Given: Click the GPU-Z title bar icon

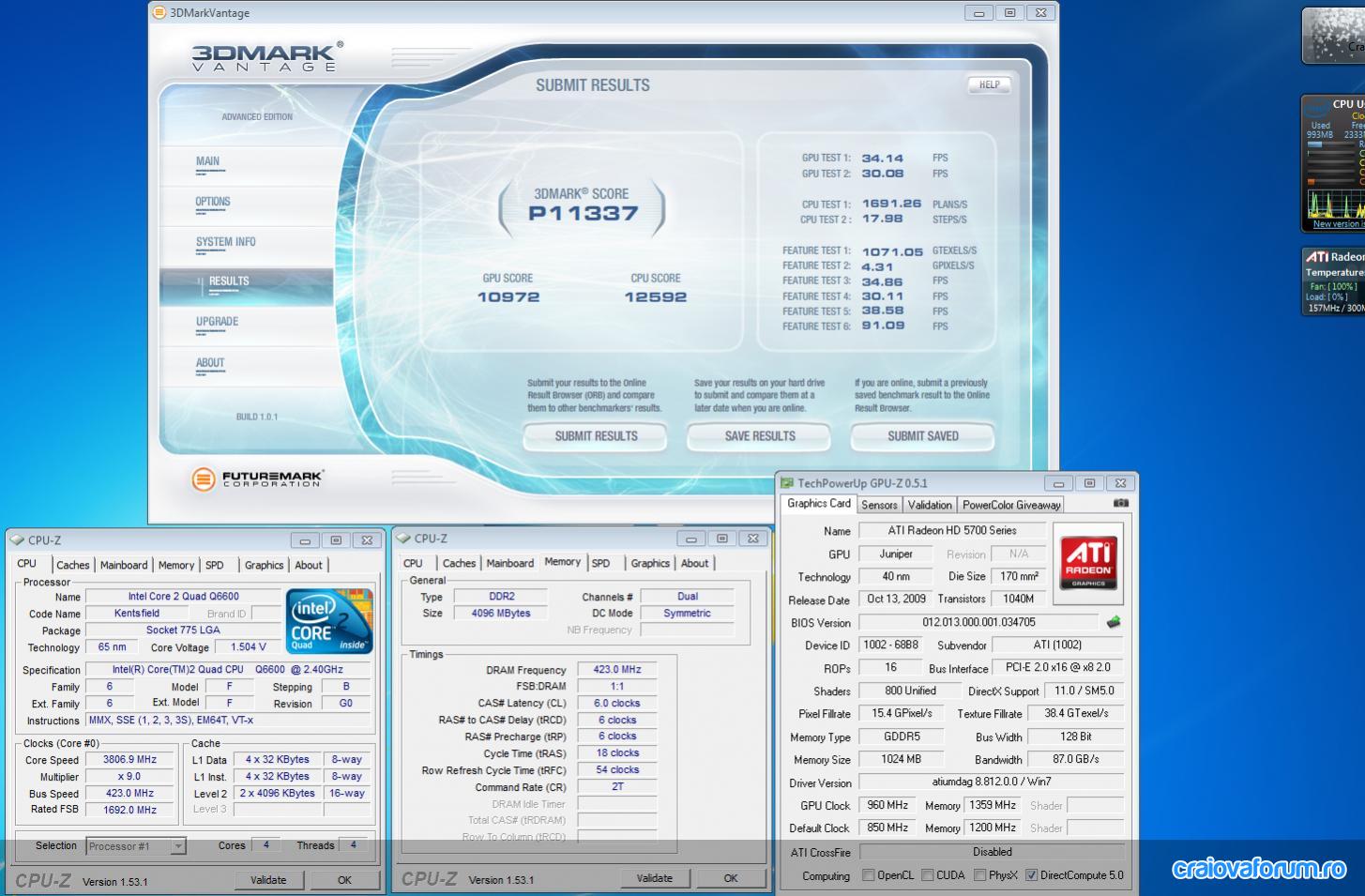Looking at the screenshot, I should click(x=787, y=483).
